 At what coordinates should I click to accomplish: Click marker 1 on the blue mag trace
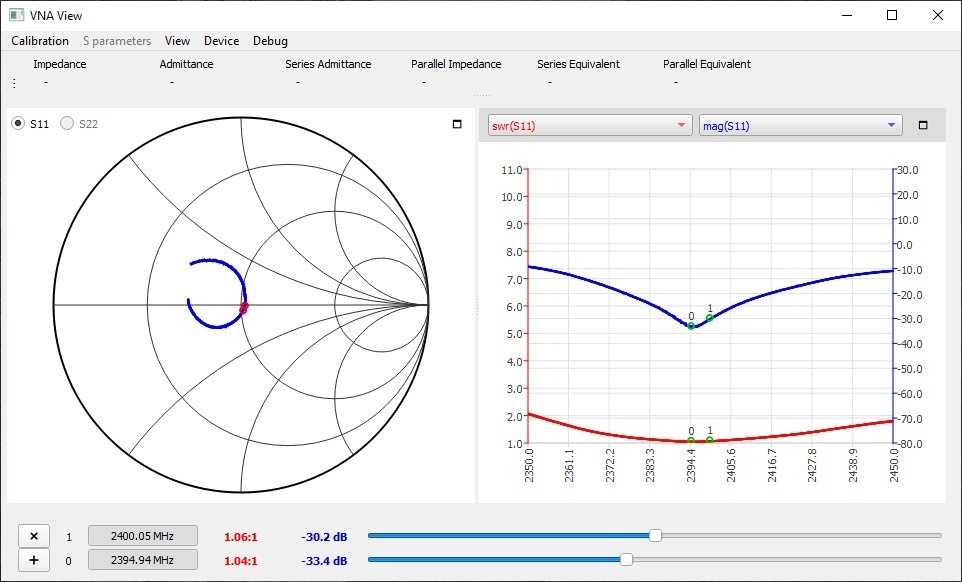pos(710,318)
